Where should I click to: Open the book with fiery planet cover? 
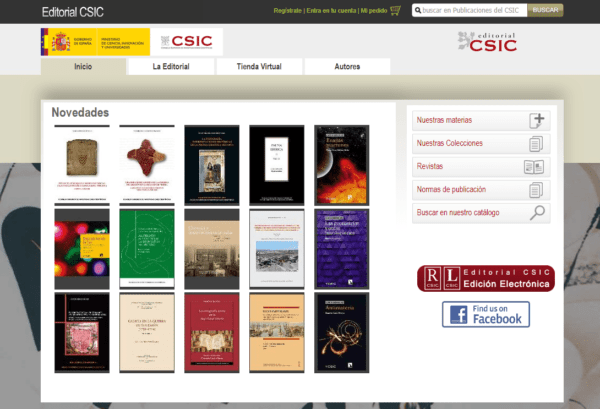coord(342,165)
